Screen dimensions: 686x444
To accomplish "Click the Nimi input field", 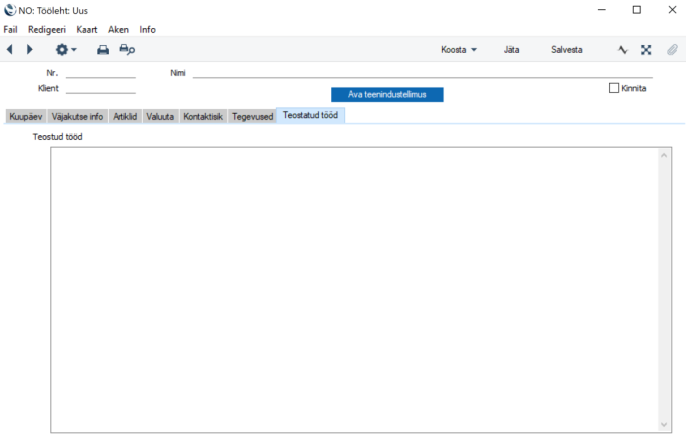I will click(423, 73).
